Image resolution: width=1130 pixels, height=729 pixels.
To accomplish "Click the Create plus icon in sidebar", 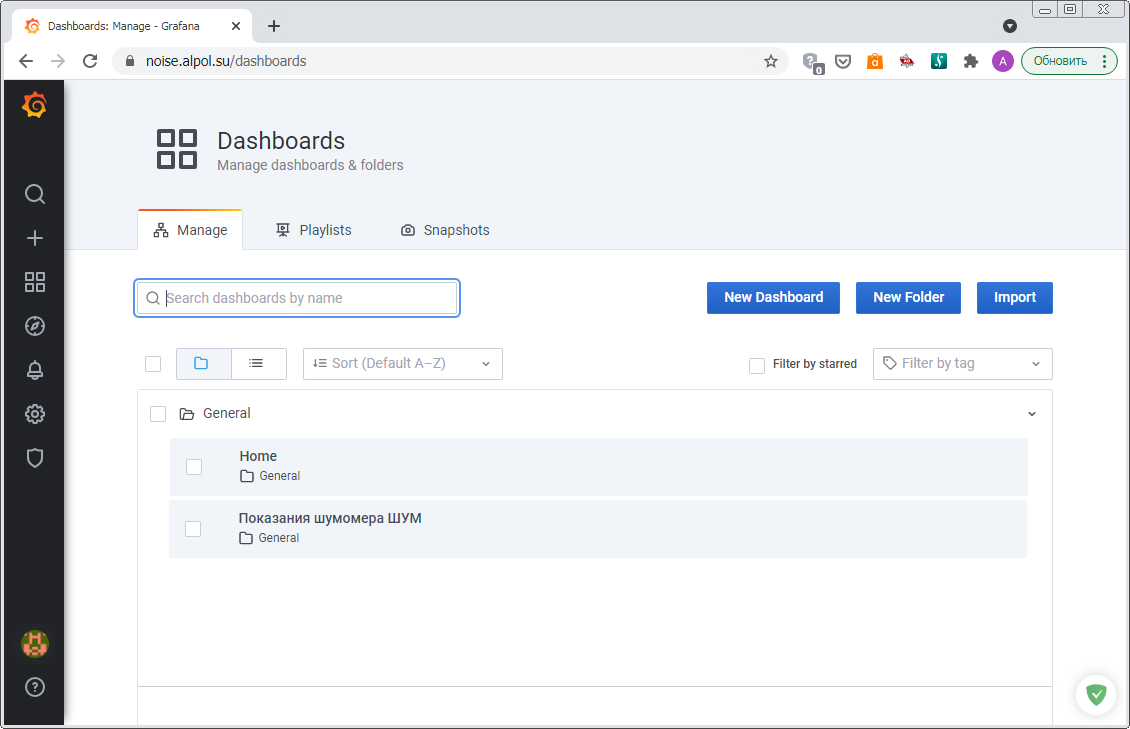I will coord(34,238).
